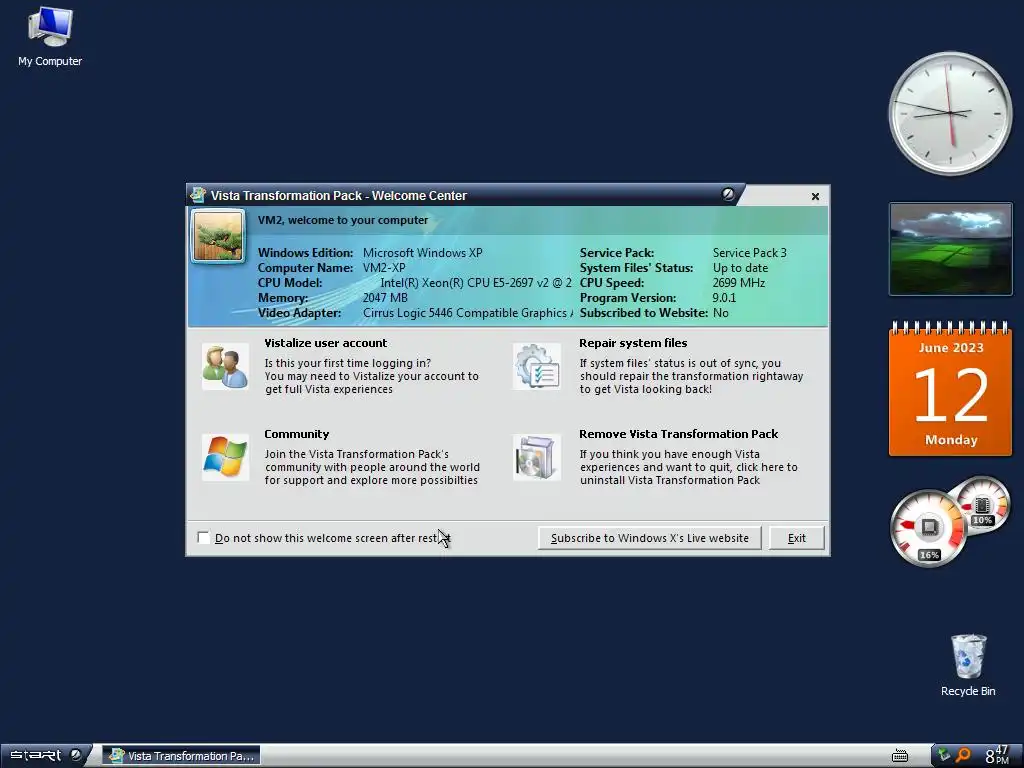The height and width of the screenshot is (768, 1024).
Task: Click the bonsai tree user account picture
Action: [x=218, y=236]
